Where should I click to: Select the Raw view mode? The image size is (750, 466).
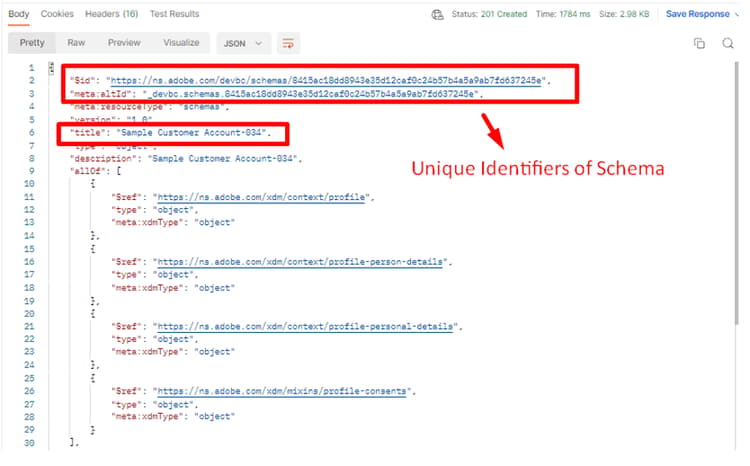[76, 43]
